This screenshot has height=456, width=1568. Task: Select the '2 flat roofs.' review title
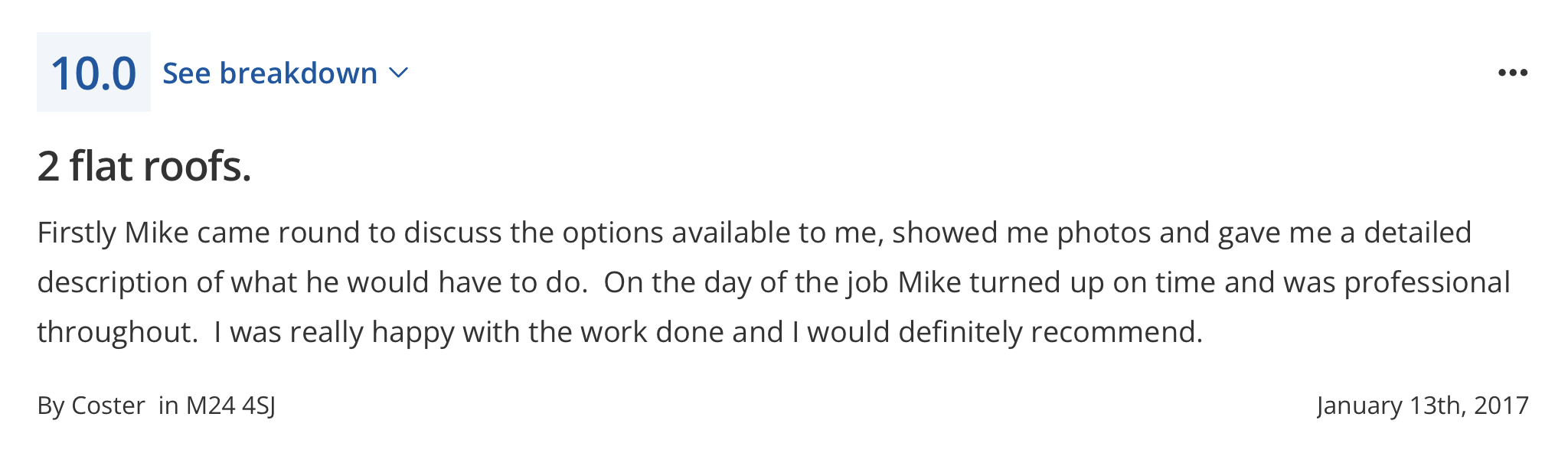click(x=145, y=166)
